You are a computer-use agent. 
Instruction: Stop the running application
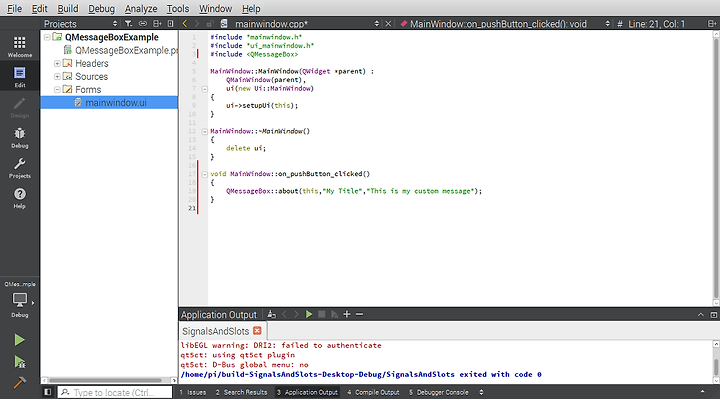(x=322, y=315)
